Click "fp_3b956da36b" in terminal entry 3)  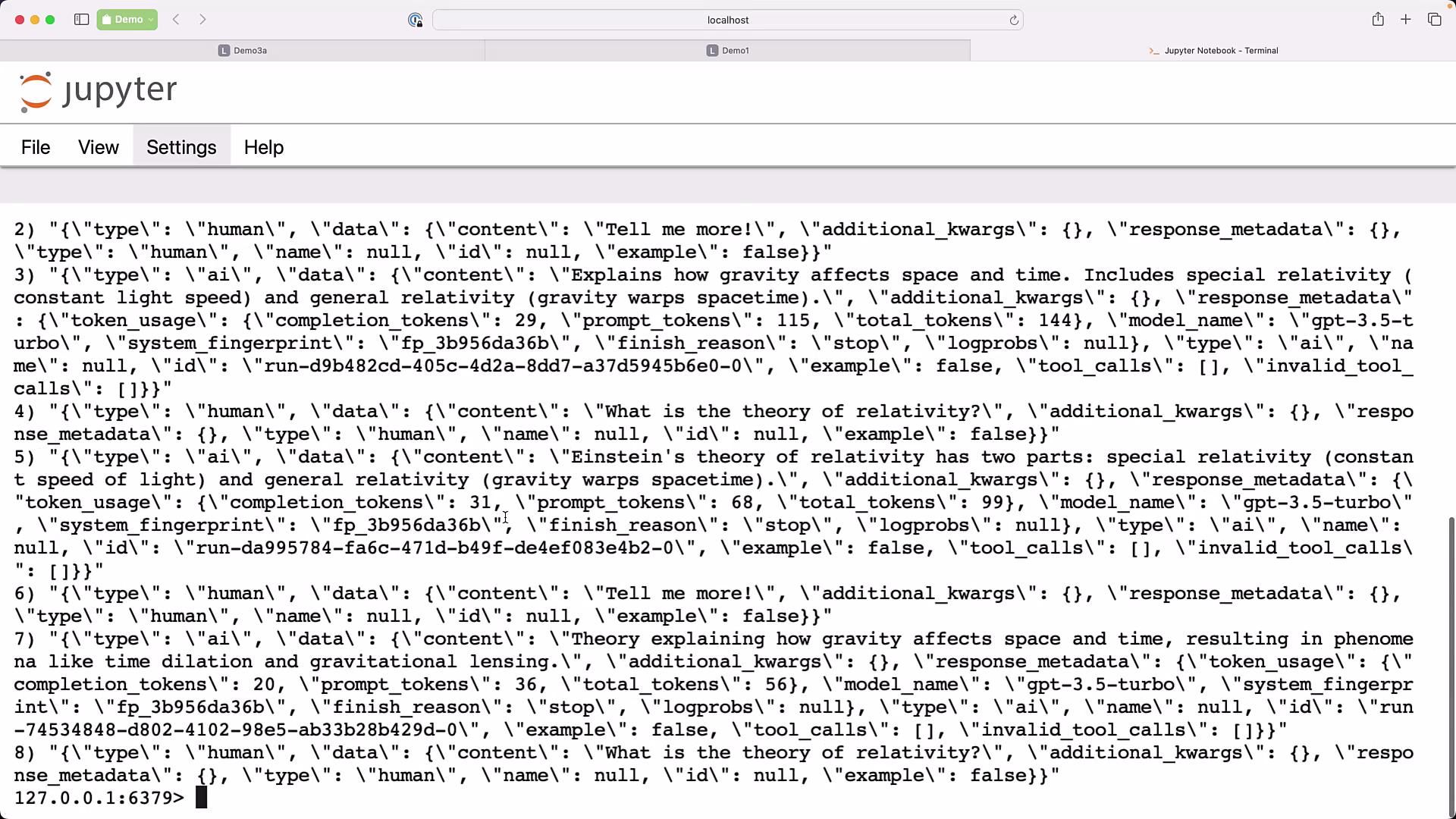pyautogui.click(x=474, y=344)
